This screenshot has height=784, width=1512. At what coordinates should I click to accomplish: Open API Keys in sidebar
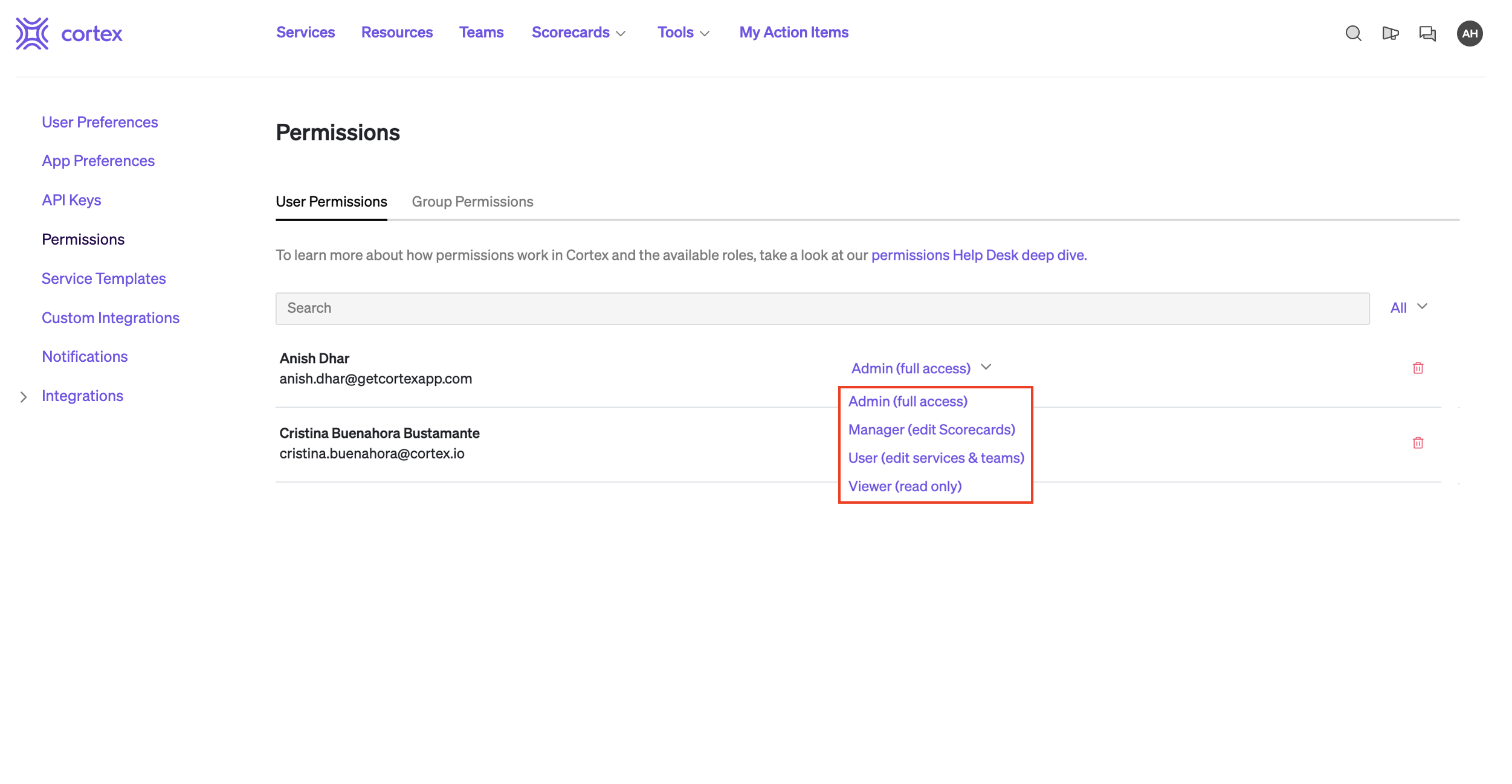pos(71,200)
